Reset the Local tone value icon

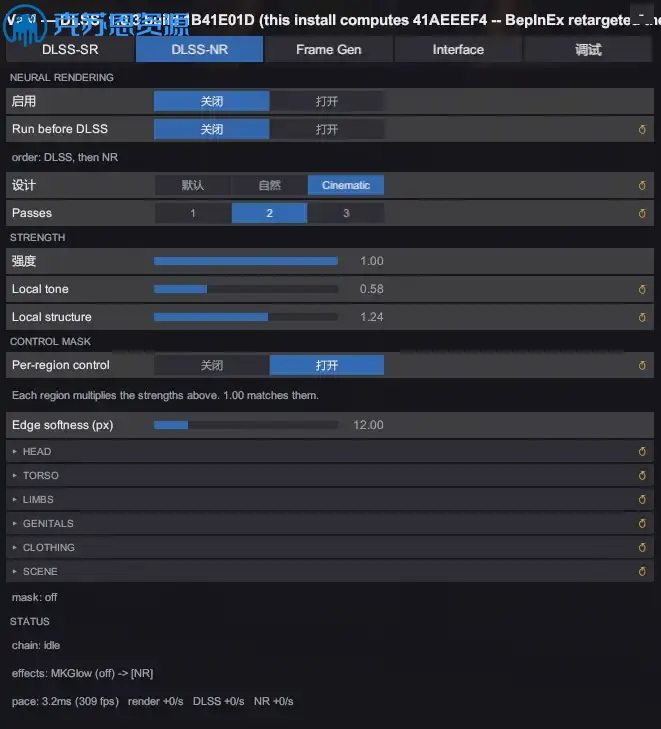[x=642, y=289]
